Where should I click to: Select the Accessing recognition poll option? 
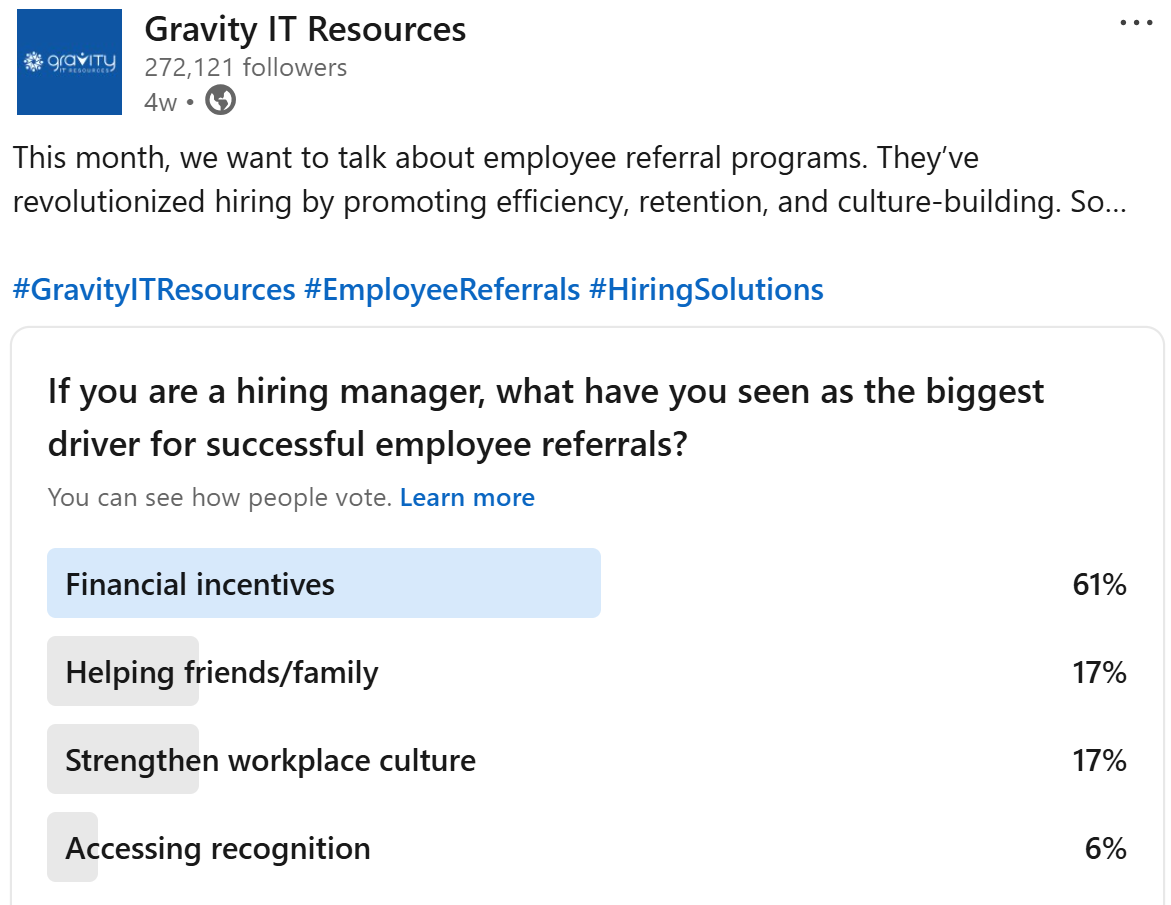[218, 848]
